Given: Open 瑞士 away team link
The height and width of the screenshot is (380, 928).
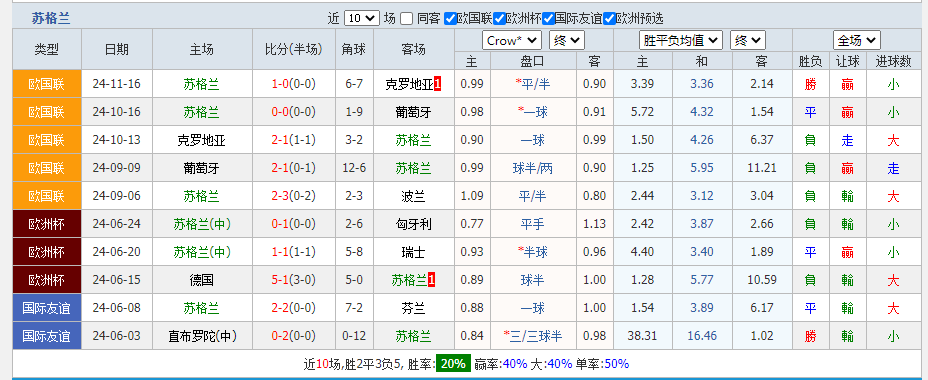Looking at the screenshot, I should coord(414,252).
